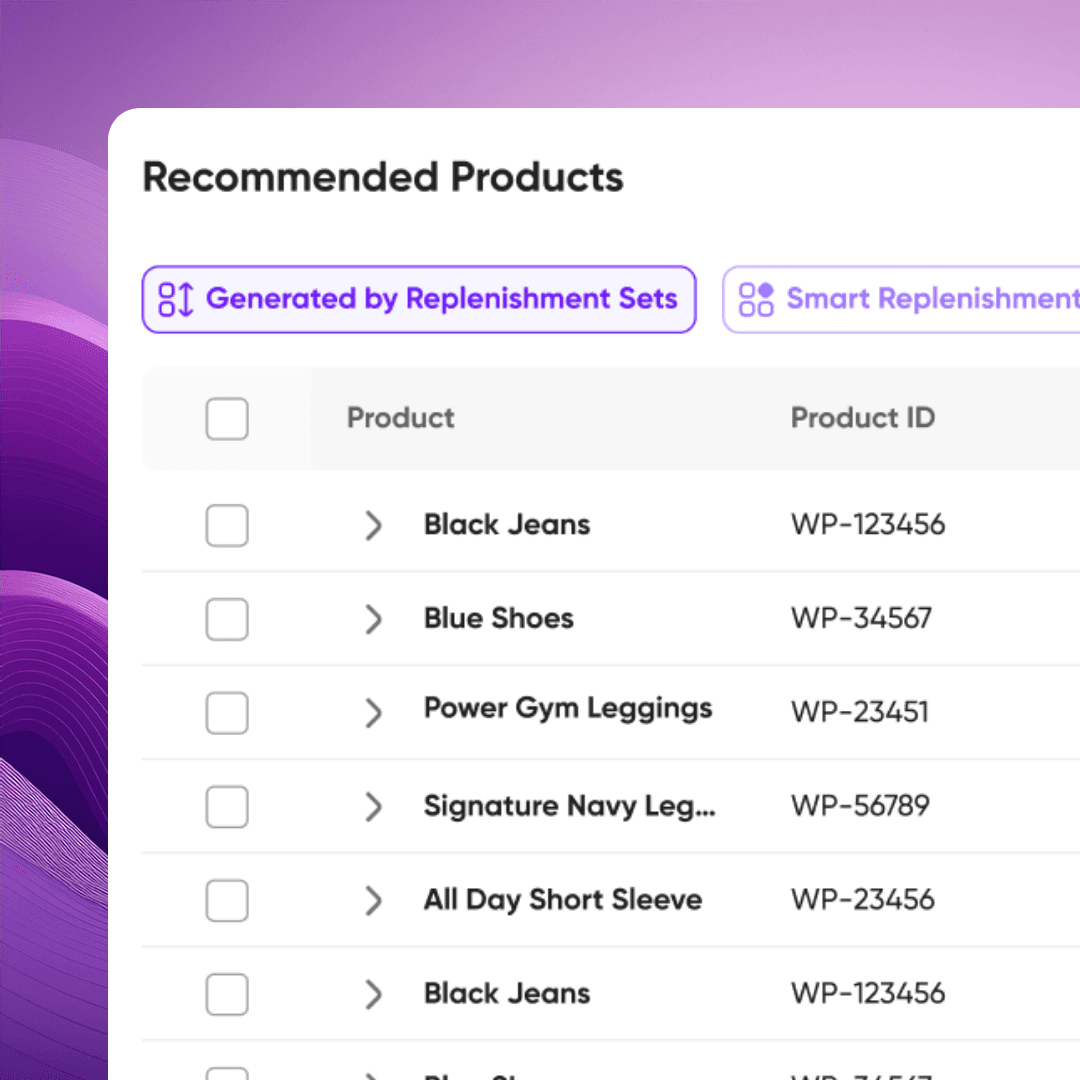Tick the Power Gym Leggings checkbox
Viewport: 1080px width, 1080px height.
(x=227, y=713)
